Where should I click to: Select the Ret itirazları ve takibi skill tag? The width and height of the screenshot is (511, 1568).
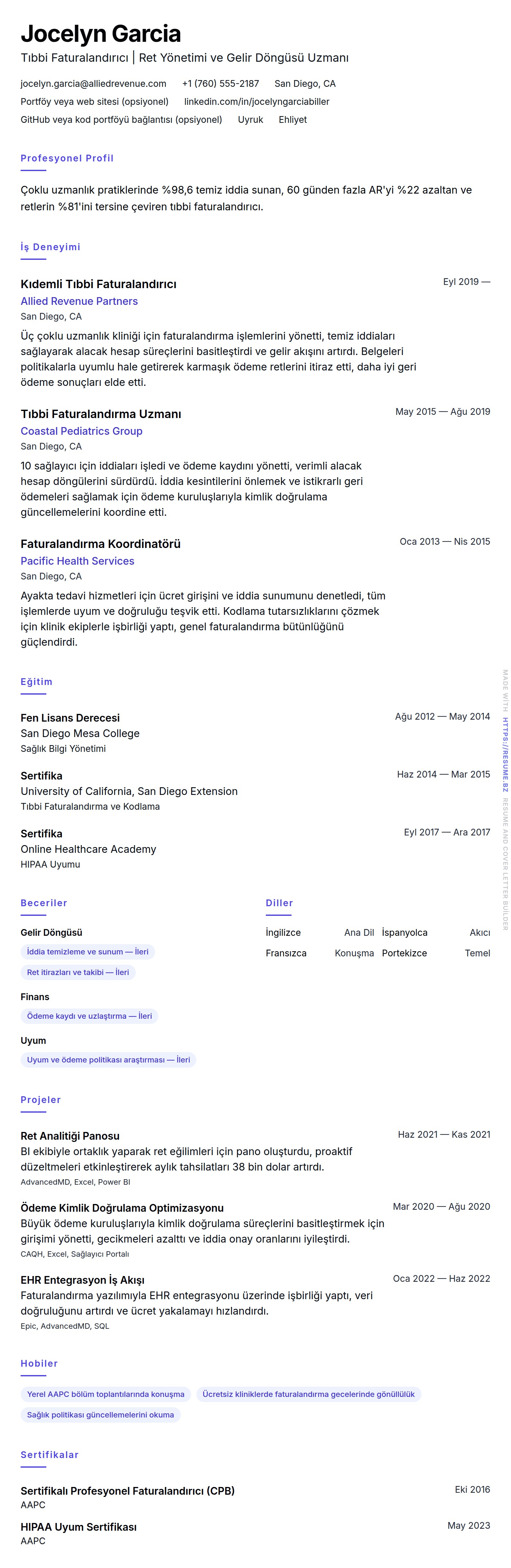point(78,972)
